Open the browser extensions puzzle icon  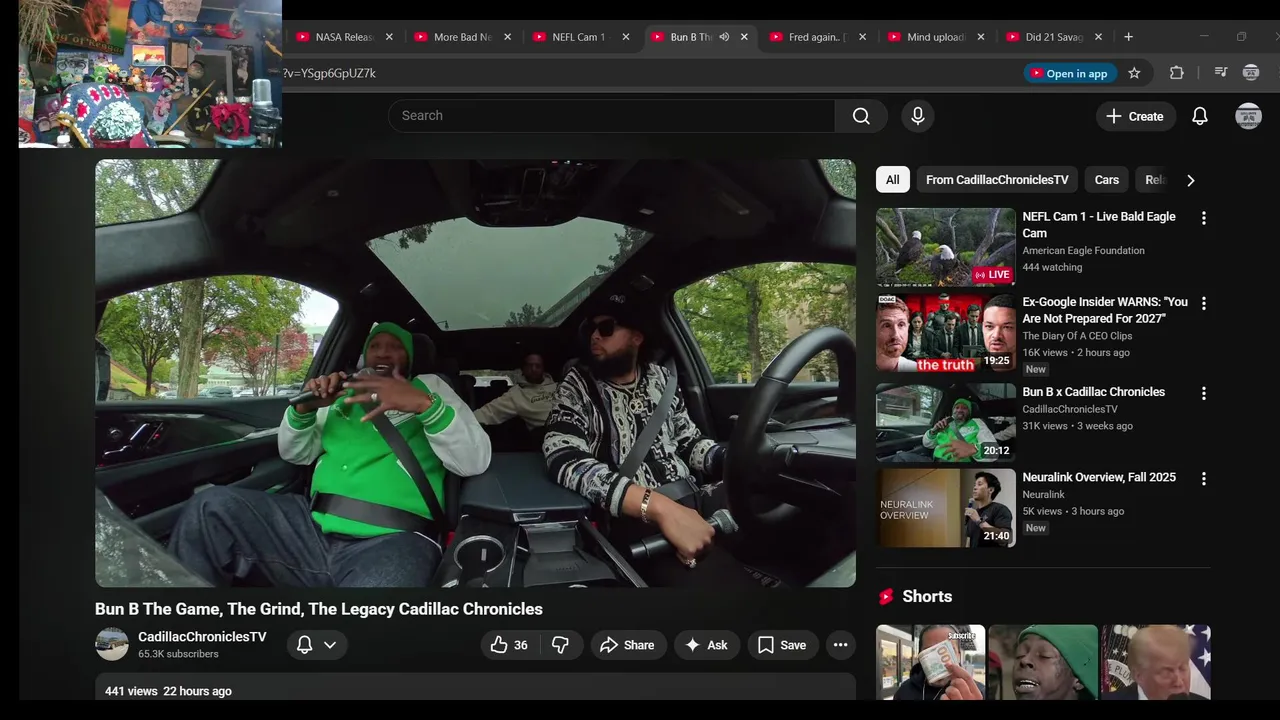coord(1176,73)
